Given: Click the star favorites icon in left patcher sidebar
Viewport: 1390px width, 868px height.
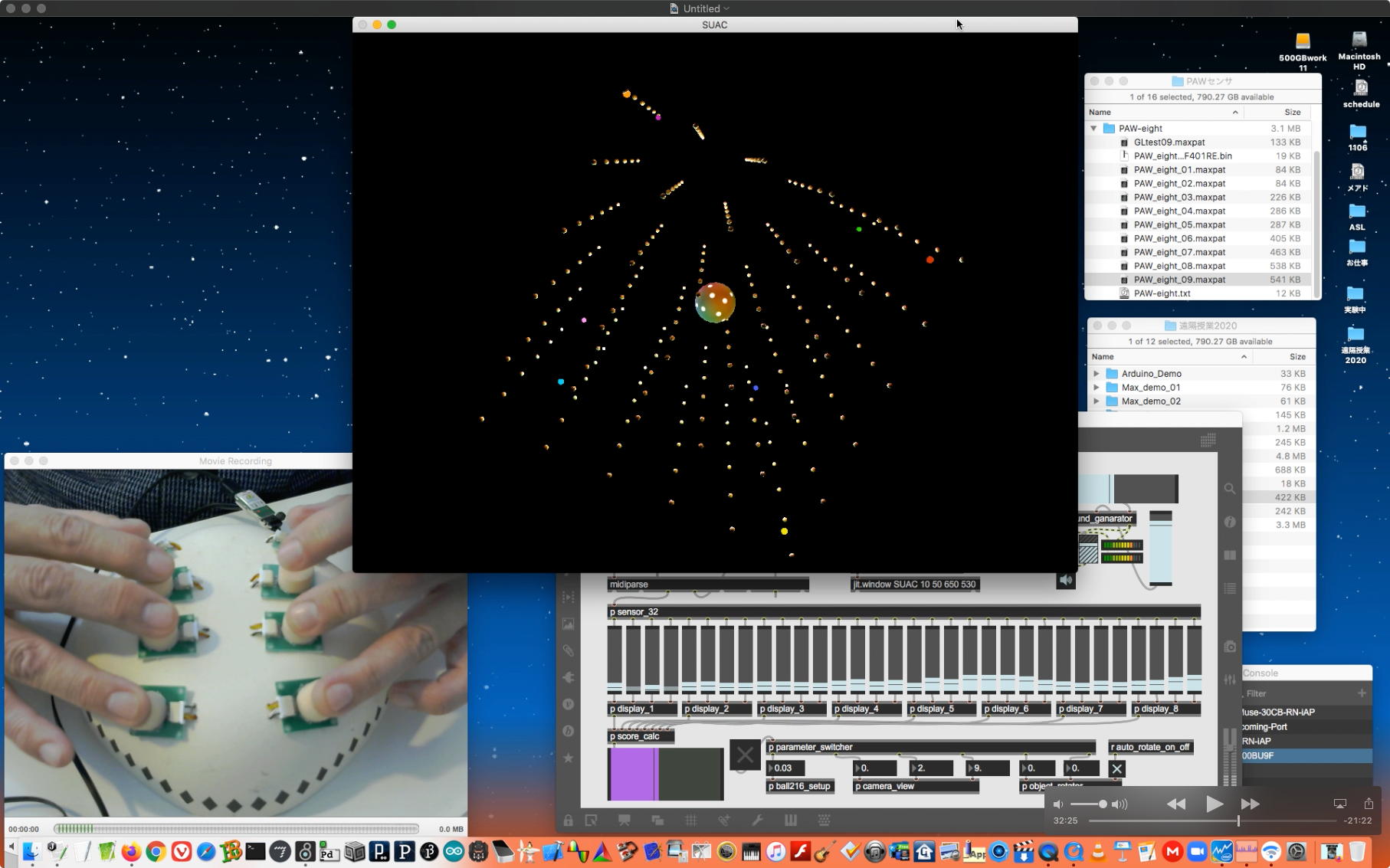Looking at the screenshot, I should pos(568,758).
